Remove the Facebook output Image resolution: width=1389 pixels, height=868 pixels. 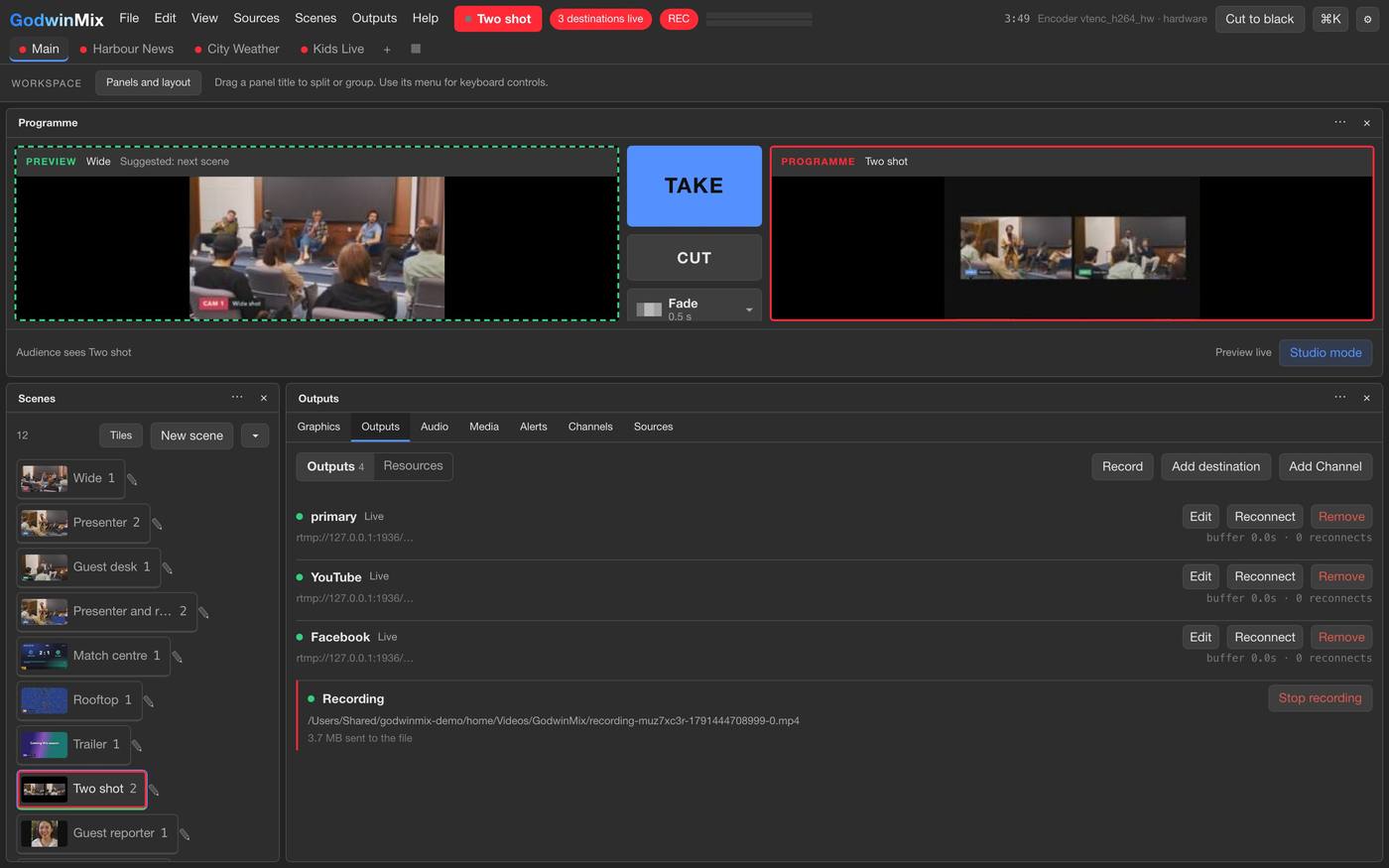tap(1341, 637)
